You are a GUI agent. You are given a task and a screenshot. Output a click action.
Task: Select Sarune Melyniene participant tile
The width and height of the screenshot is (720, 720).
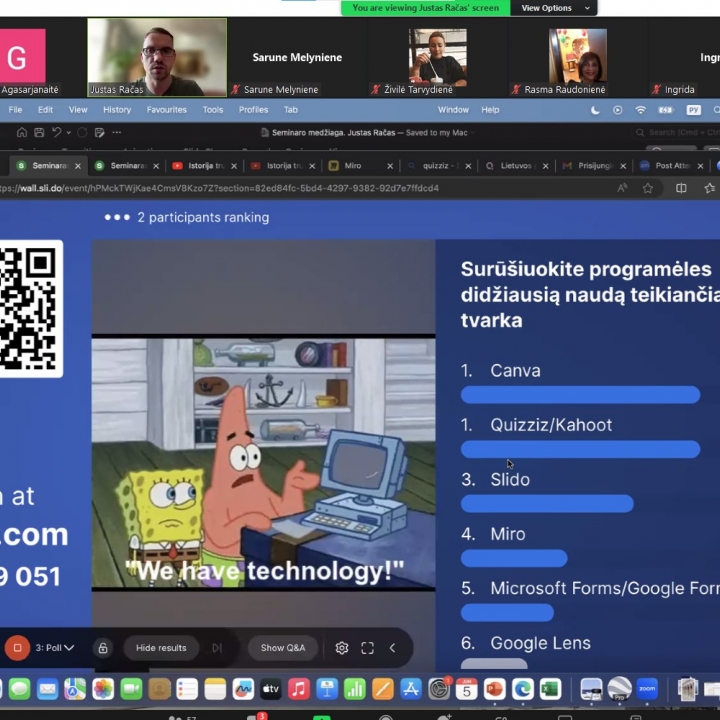point(297,57)
